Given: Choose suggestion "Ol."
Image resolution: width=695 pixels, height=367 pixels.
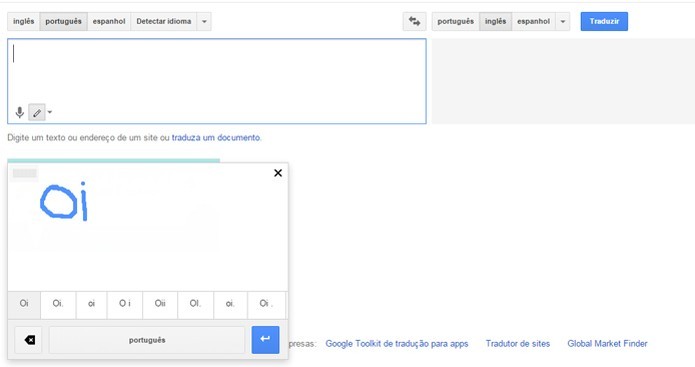Looking at the screenshot, I should [195, 304].
